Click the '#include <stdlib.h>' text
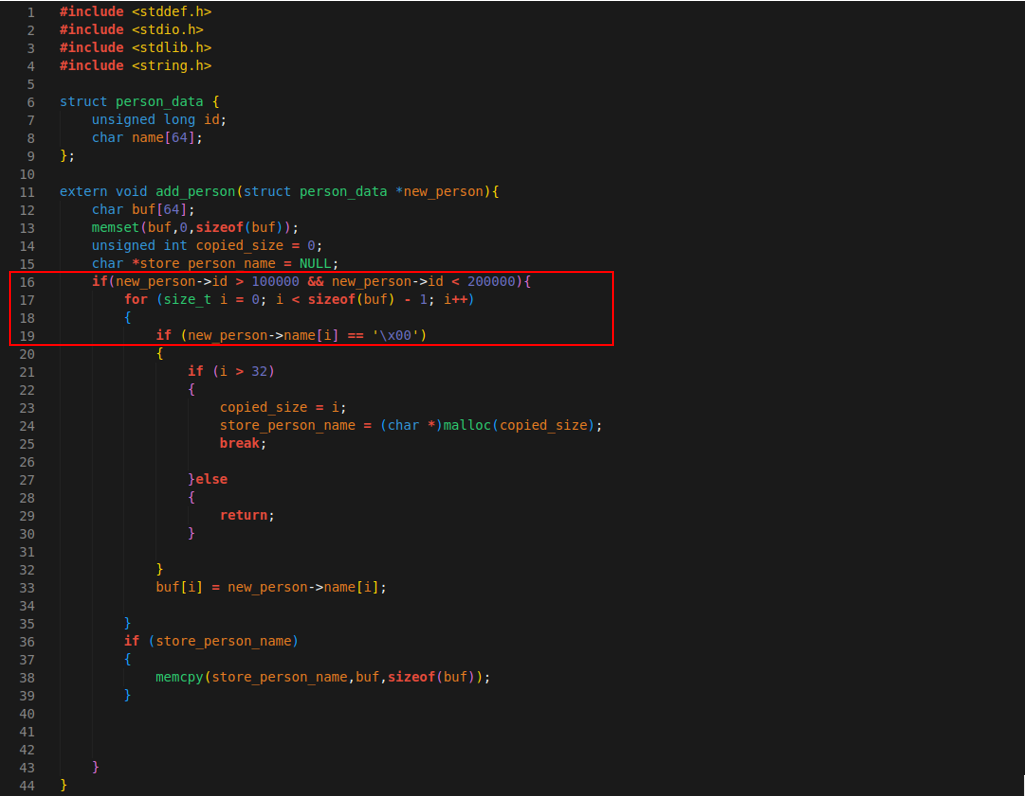This screenshot has width=1025, height=796. [x=135, y=48]
